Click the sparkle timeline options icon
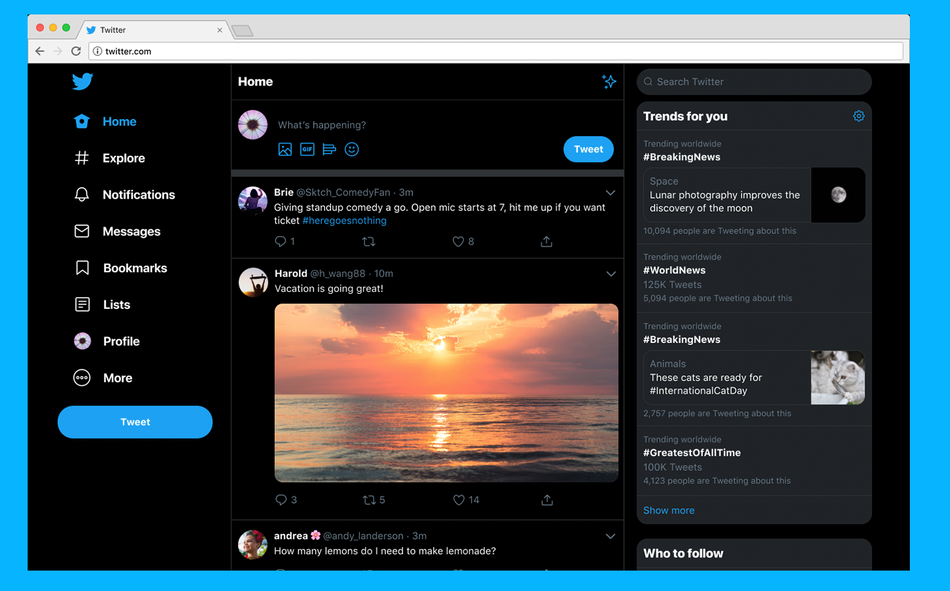Image resolution: width=950 pixels, height=591 pixels. click(x=609, y=82)
